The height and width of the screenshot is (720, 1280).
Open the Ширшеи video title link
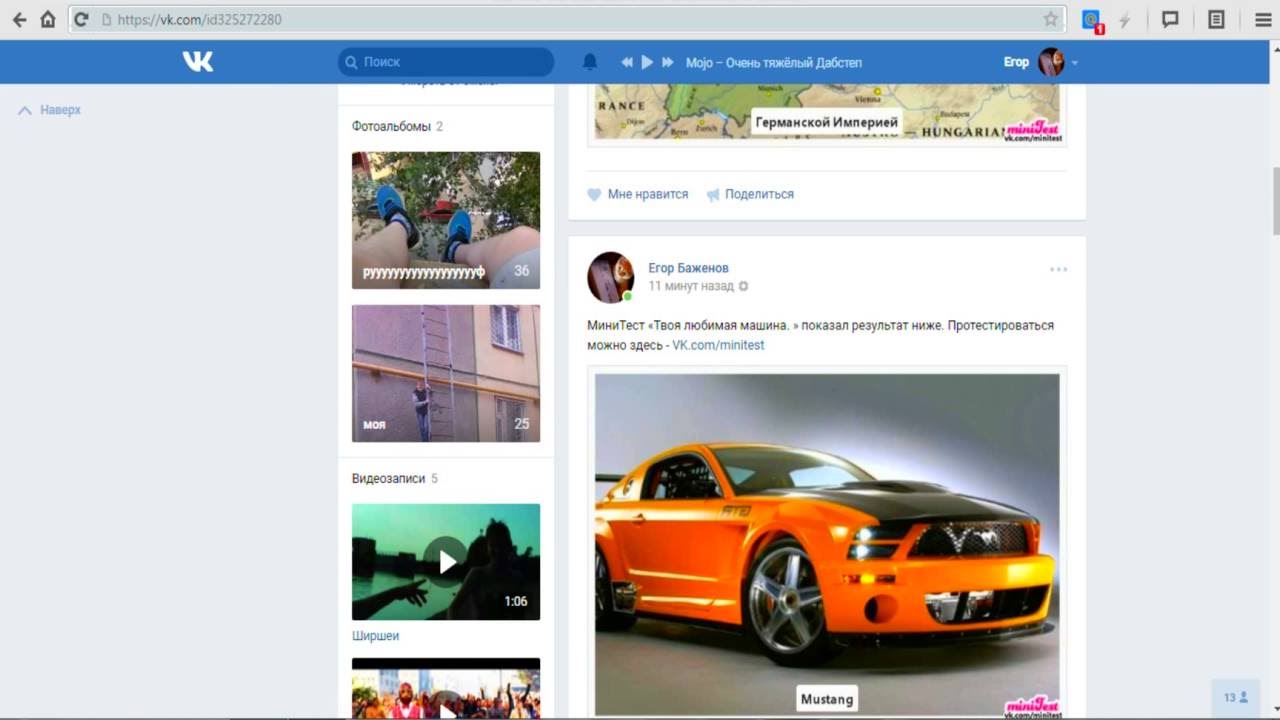375,636
